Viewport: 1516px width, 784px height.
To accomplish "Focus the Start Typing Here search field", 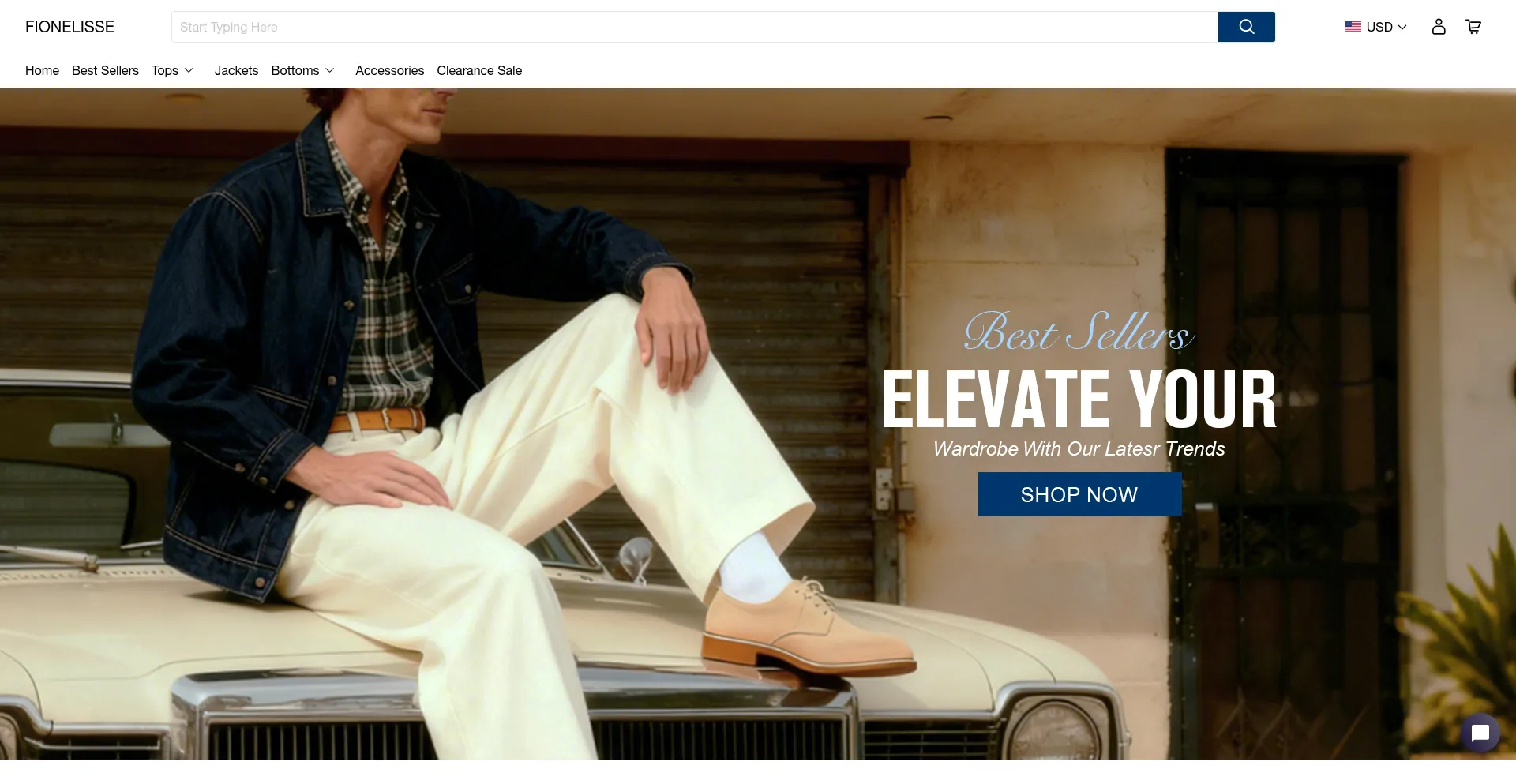I will [x=695, y=27].
